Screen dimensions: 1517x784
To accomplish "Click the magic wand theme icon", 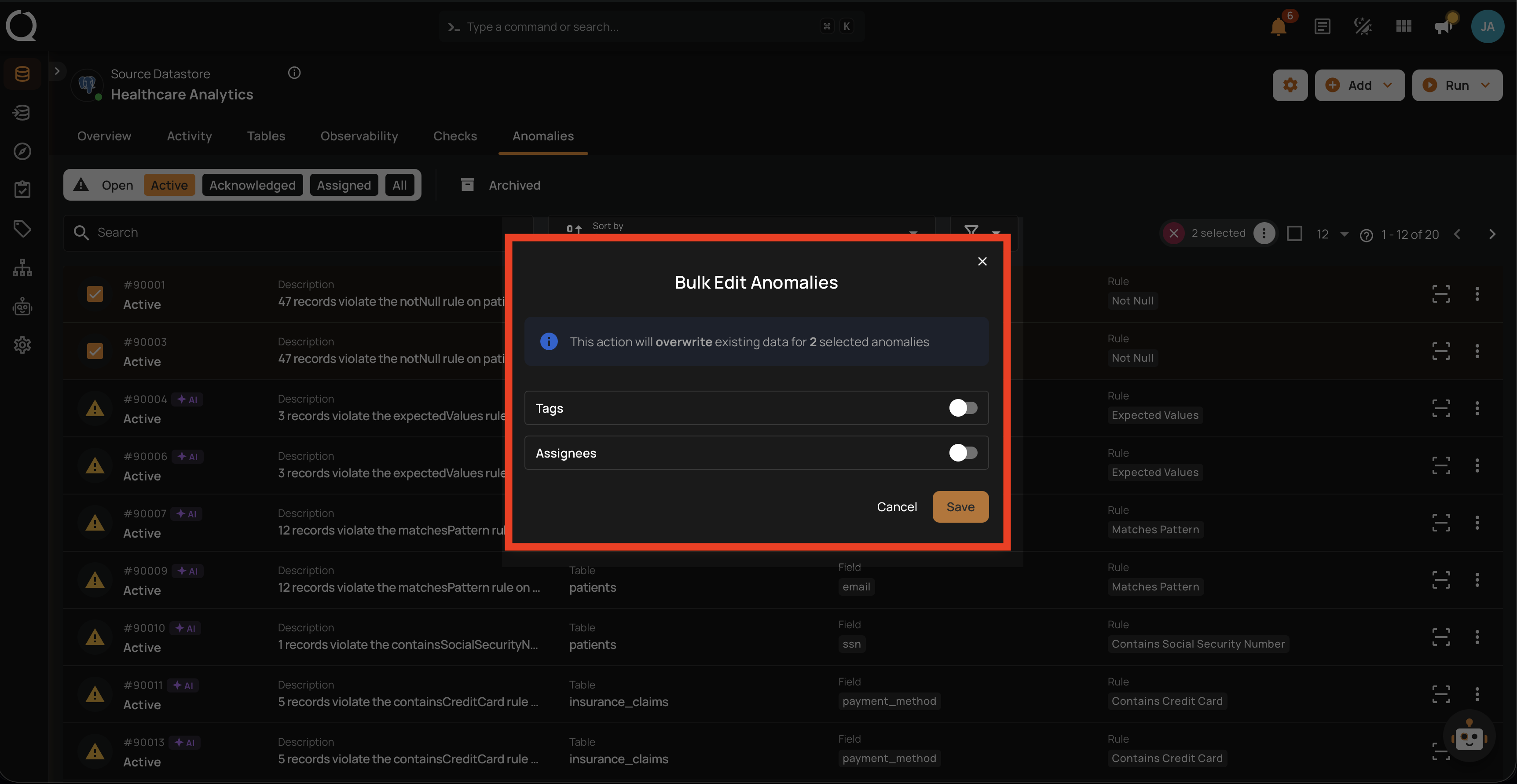I will [x=1363, y=26].
